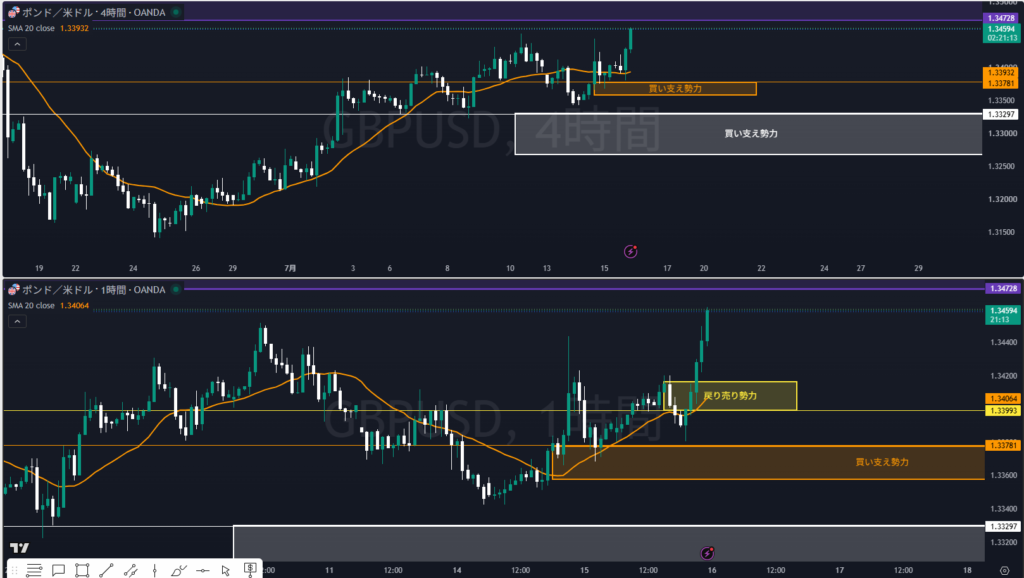Select the Fib retracement drawing tool
Viewport: 1024px width, 578px height.
click(x=34, y=570)
